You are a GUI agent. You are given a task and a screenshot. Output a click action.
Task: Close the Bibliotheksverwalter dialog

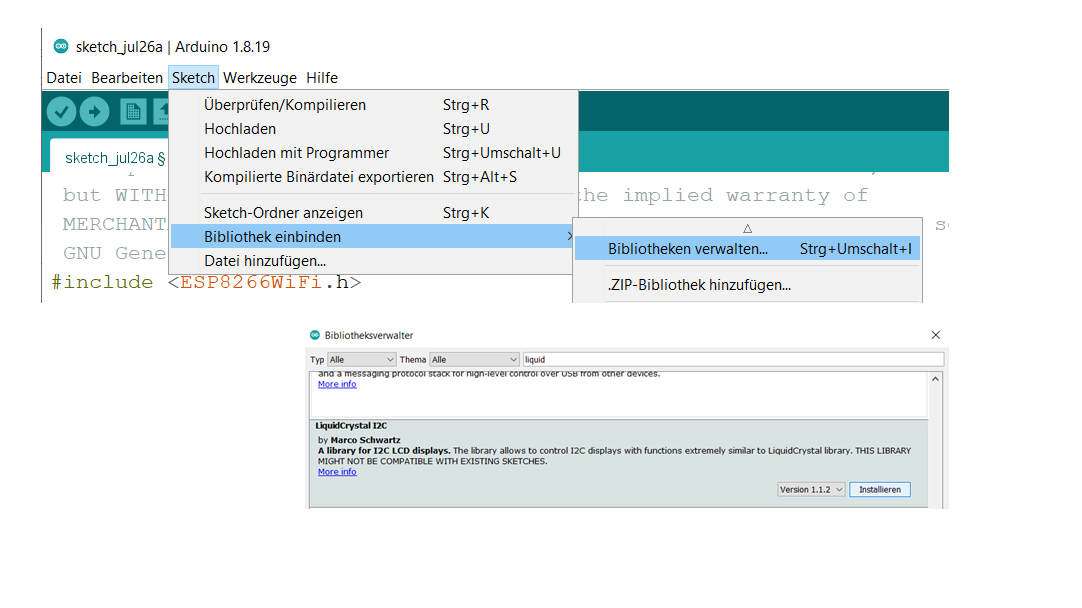point(935,336)
